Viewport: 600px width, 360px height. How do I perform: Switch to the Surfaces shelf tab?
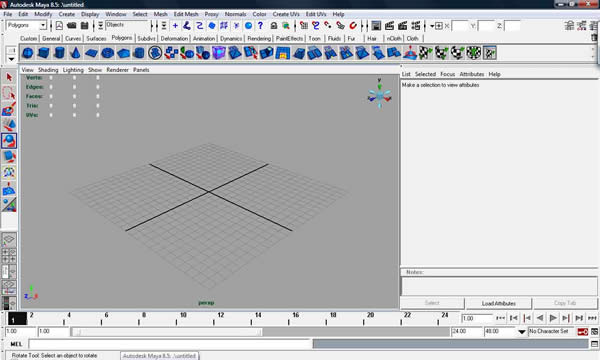click(96, 38)
